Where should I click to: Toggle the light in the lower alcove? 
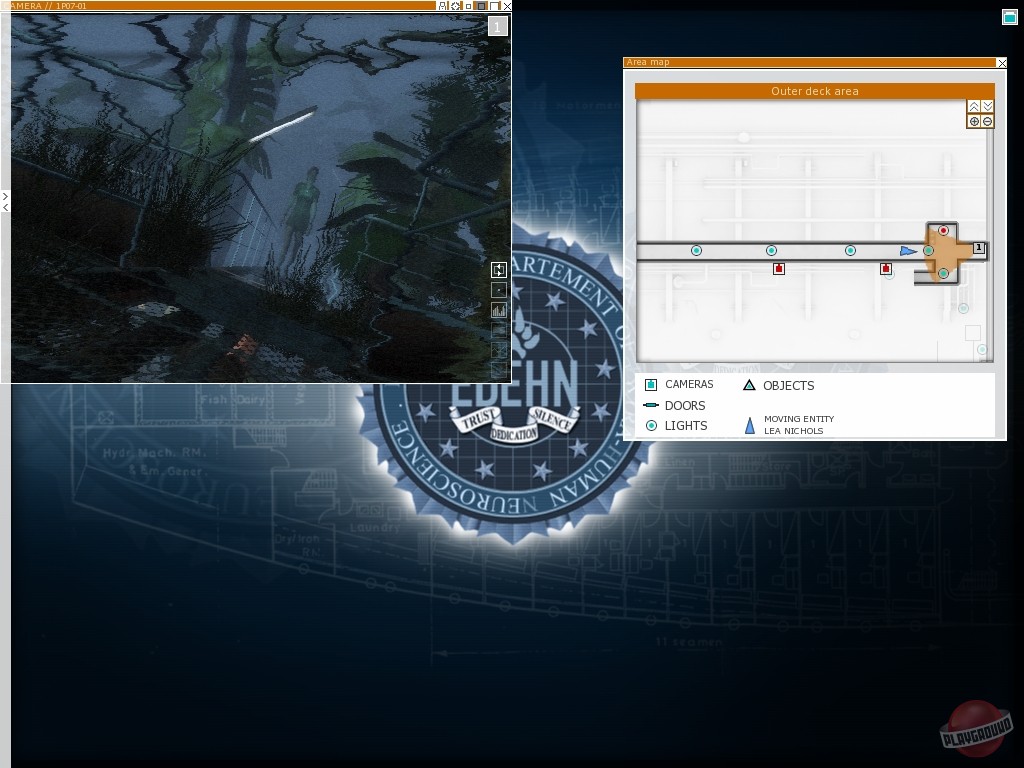pyautogui.click(x=943, y=273)
